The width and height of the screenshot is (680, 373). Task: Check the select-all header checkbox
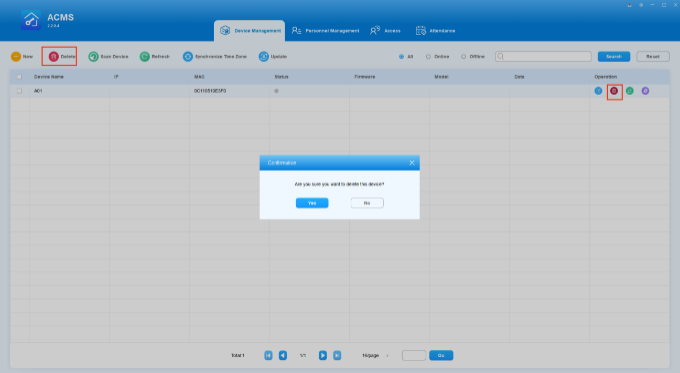point(19,77)
